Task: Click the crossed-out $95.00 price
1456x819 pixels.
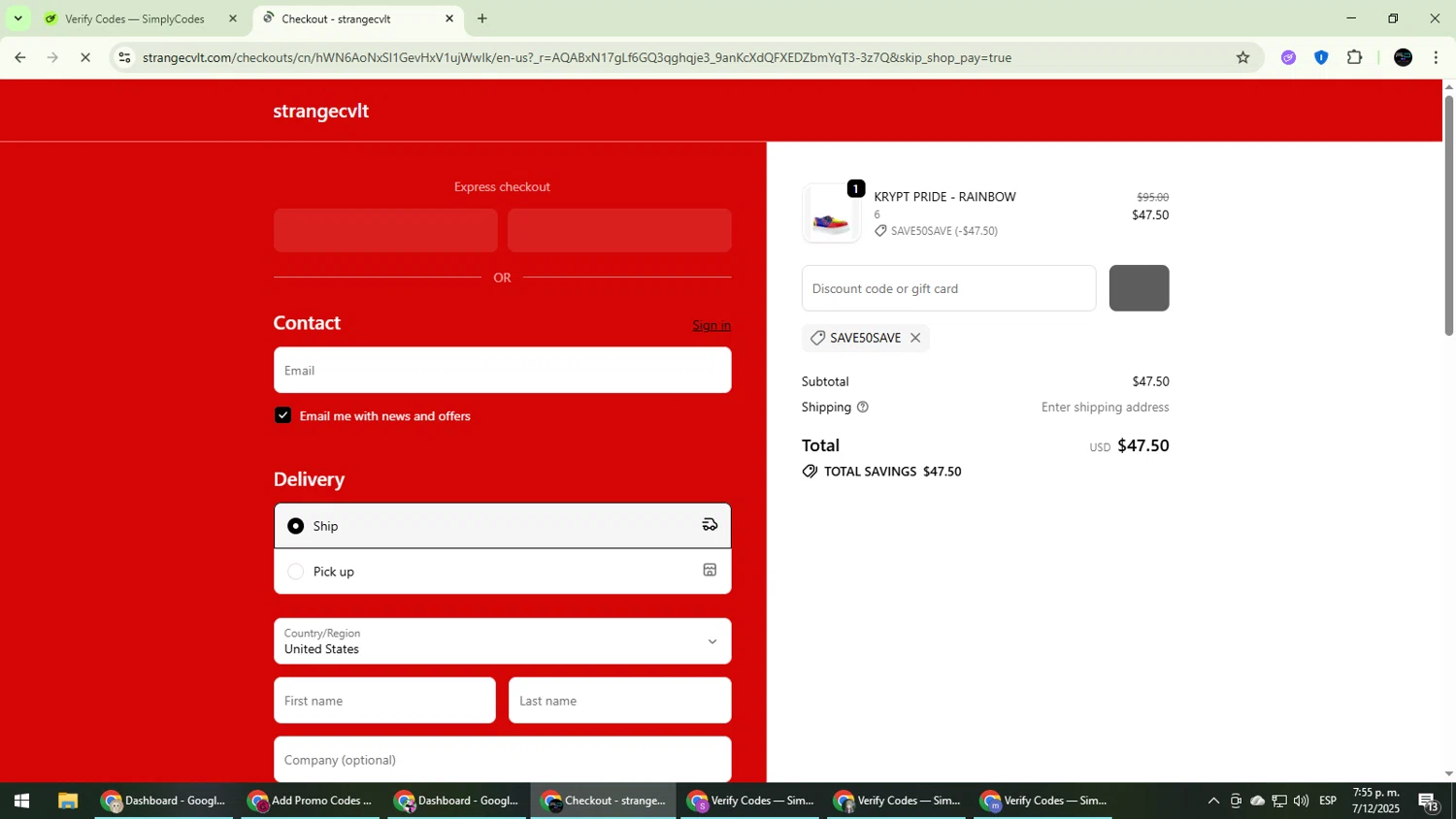Action: click(x=1152, y=197)
